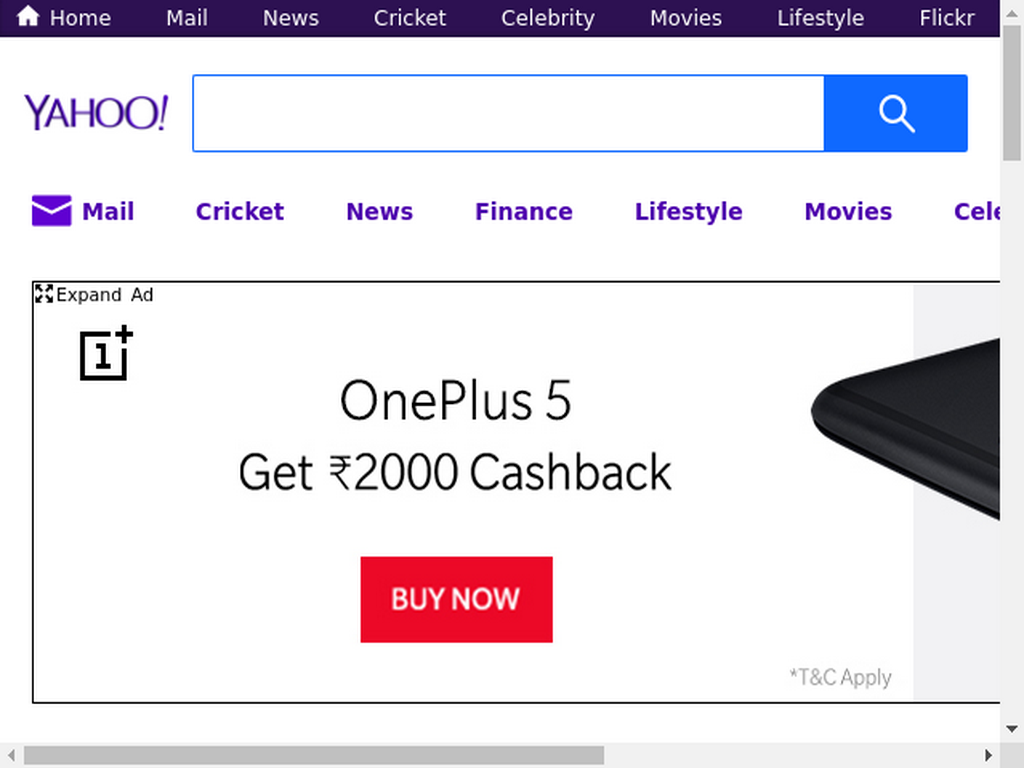Open Cricket in the top navigation bar
This screenshot has width=1024, height=768.
click(409, 18)
